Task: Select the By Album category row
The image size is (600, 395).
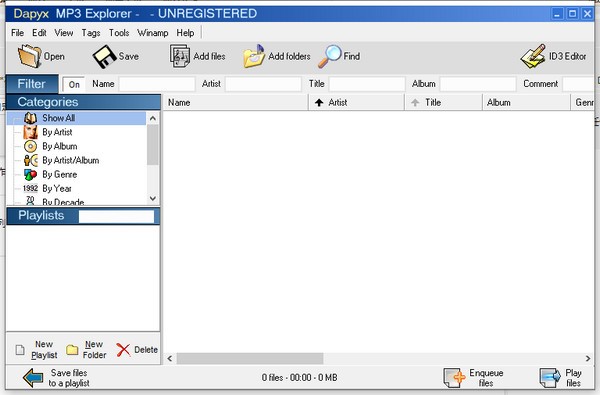Action: tap(76, 146)
